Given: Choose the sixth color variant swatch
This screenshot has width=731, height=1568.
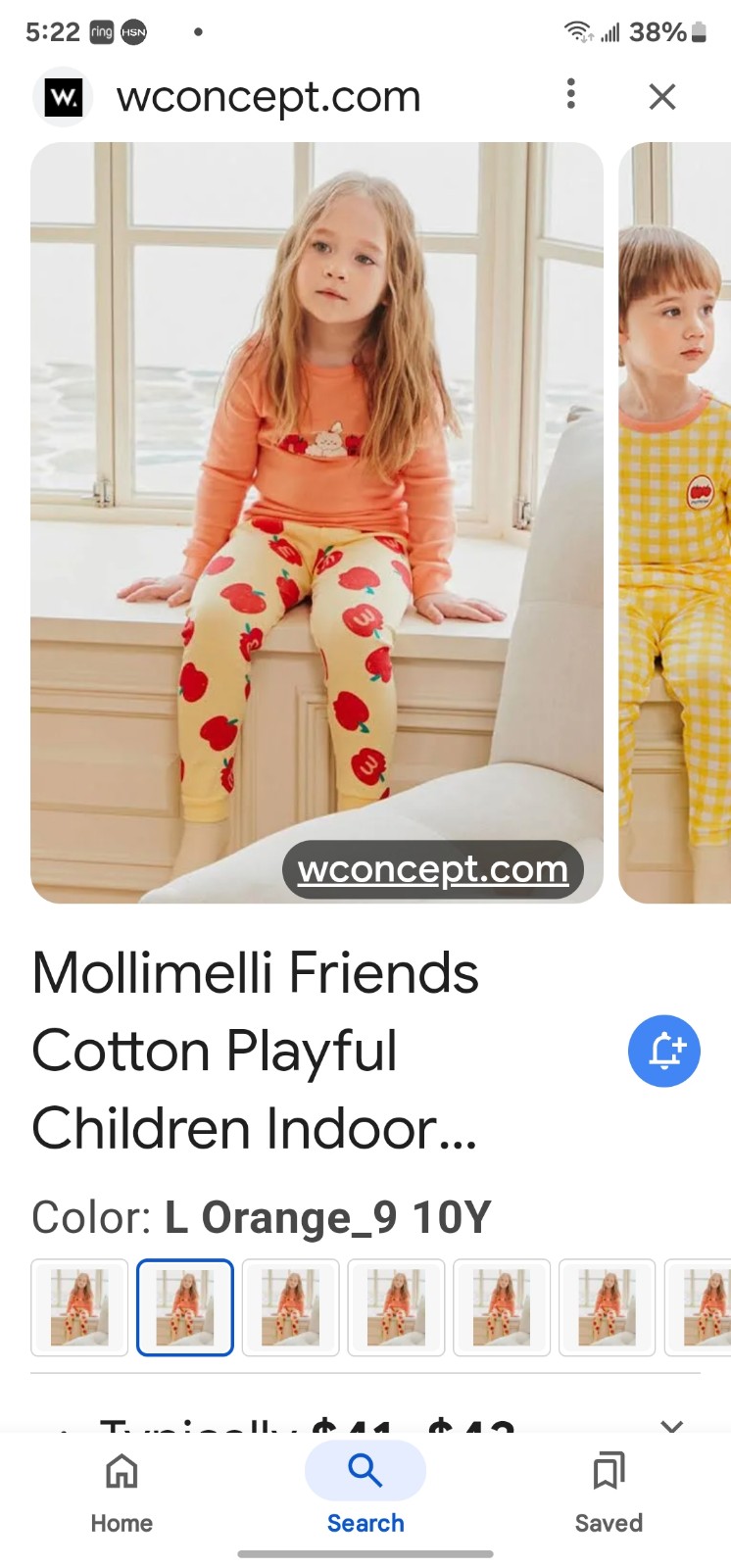Looking at the screenshot, I should (608, 1307).
